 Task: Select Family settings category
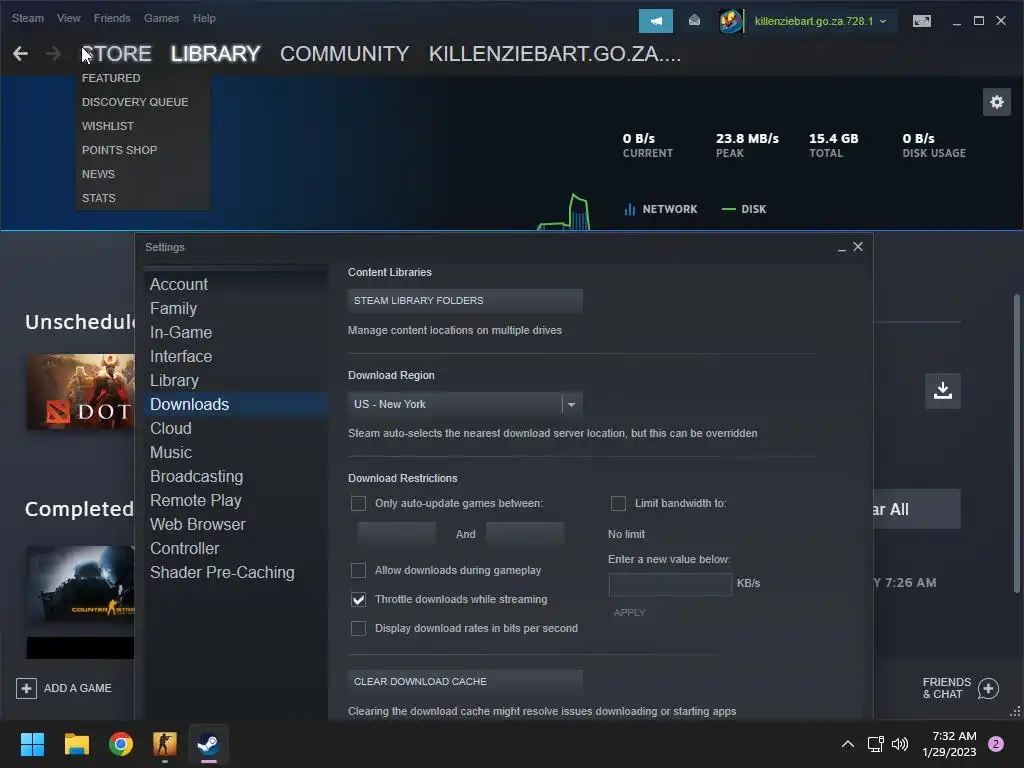click(x=173, y=308)
